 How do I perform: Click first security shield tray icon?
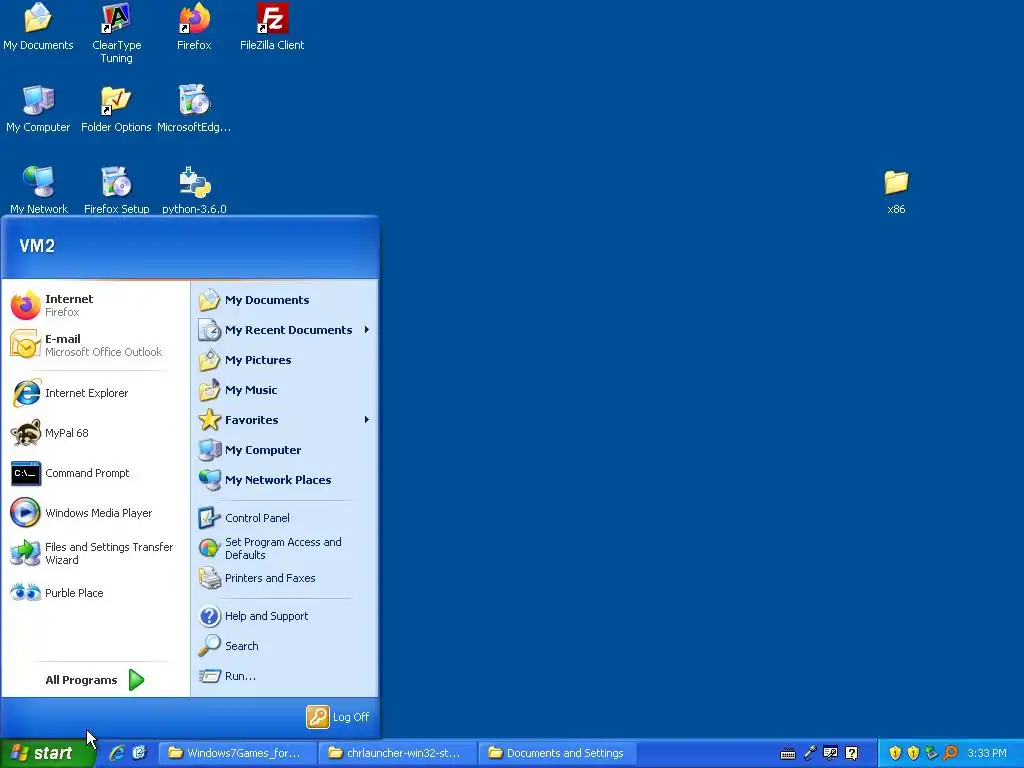(895, 753)
